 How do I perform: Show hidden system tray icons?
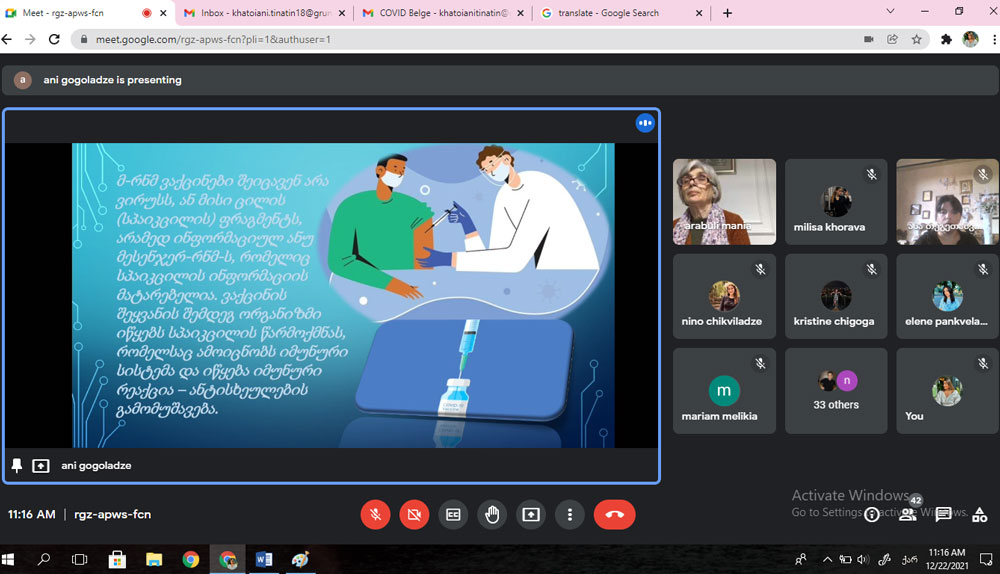point(827,559)
